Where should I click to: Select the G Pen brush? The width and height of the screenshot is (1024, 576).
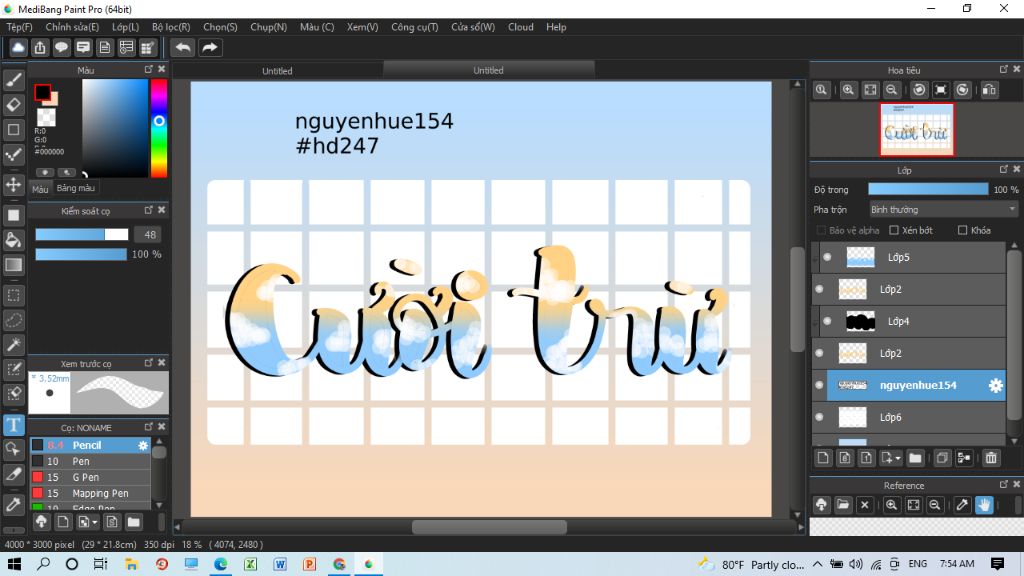pos(90,477)
